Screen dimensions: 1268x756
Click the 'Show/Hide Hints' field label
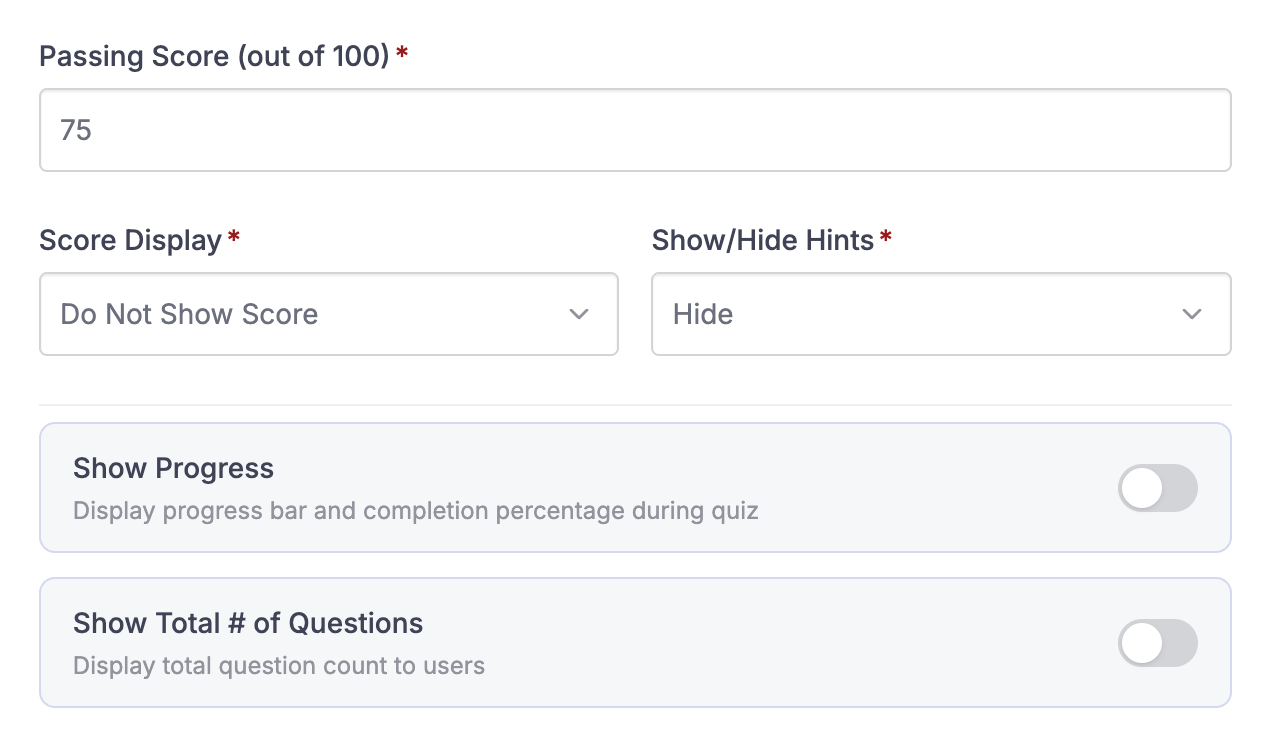pos(763,240)
